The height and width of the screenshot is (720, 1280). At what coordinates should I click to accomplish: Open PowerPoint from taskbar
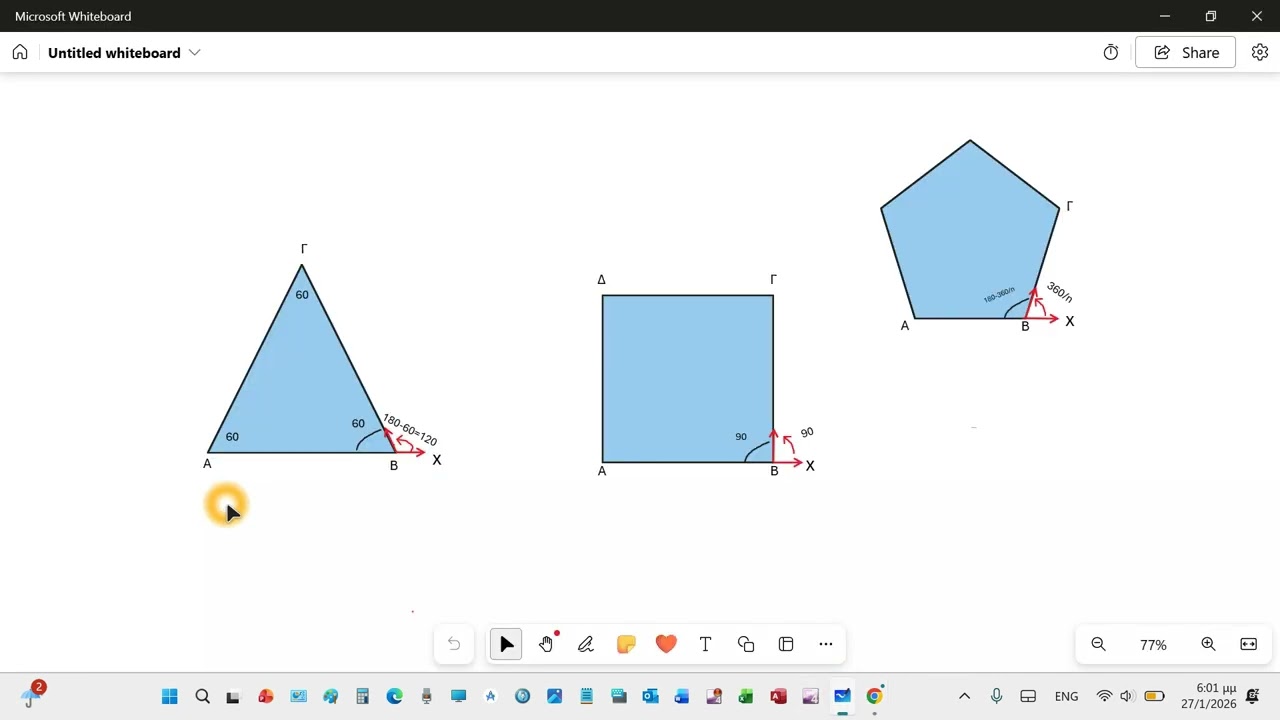[x=265, y=696]
